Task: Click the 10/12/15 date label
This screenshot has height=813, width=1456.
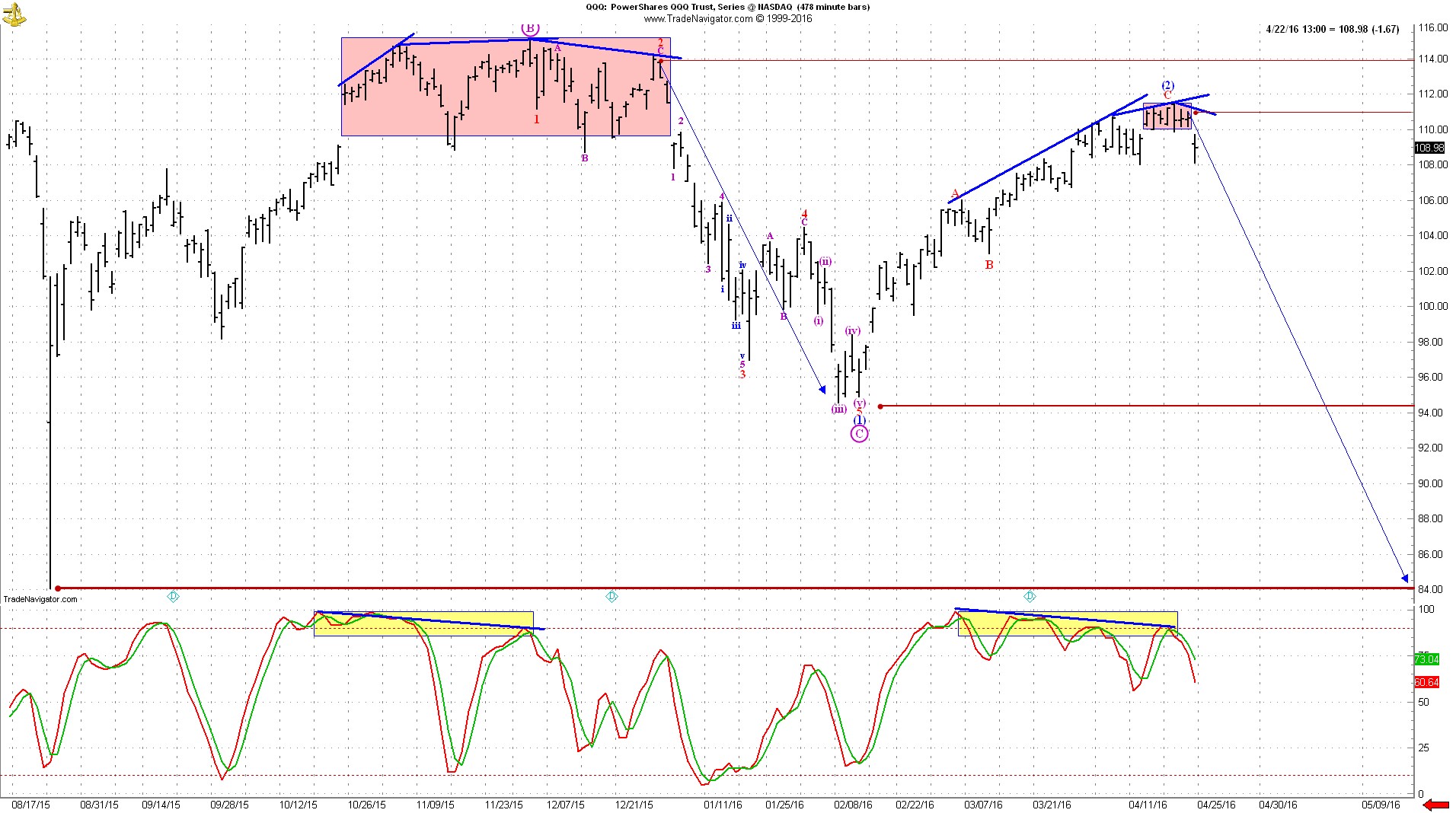Action: (299, 805)
